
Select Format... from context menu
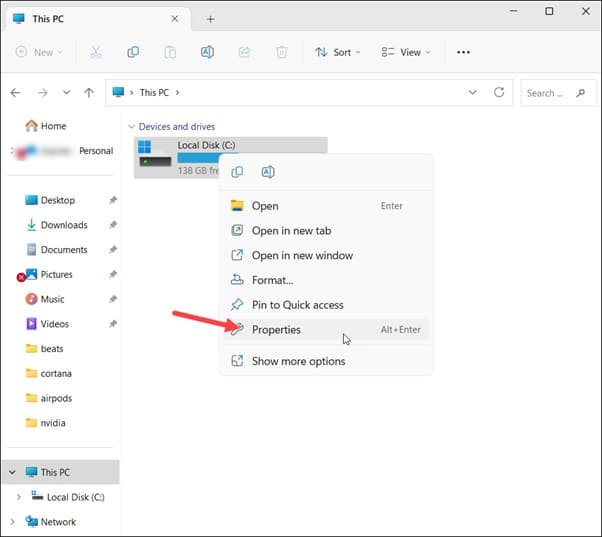(x=326, y=280)
